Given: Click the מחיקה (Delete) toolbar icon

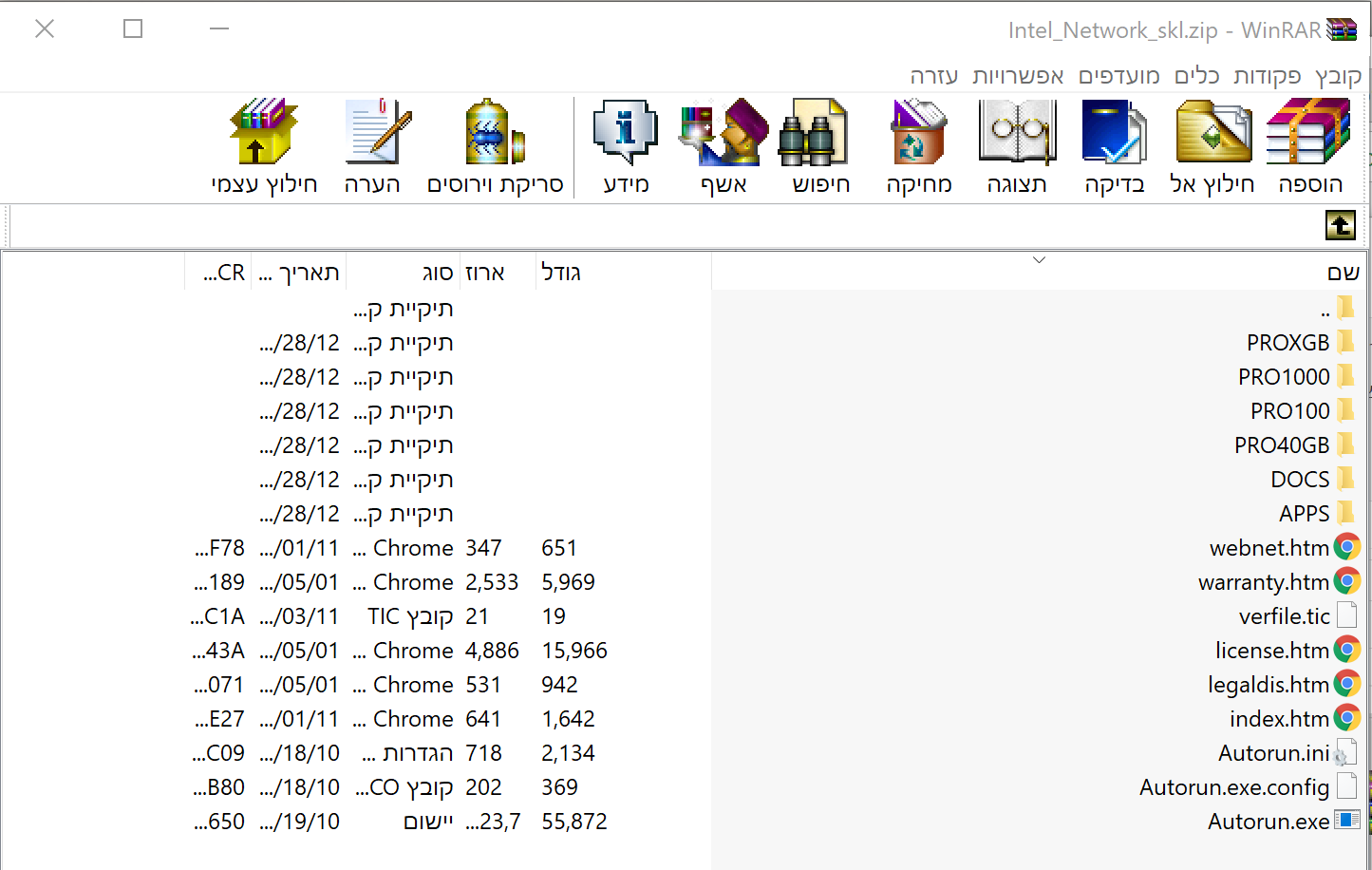Looking at the screenshot, I should click(x=918, y=133).
